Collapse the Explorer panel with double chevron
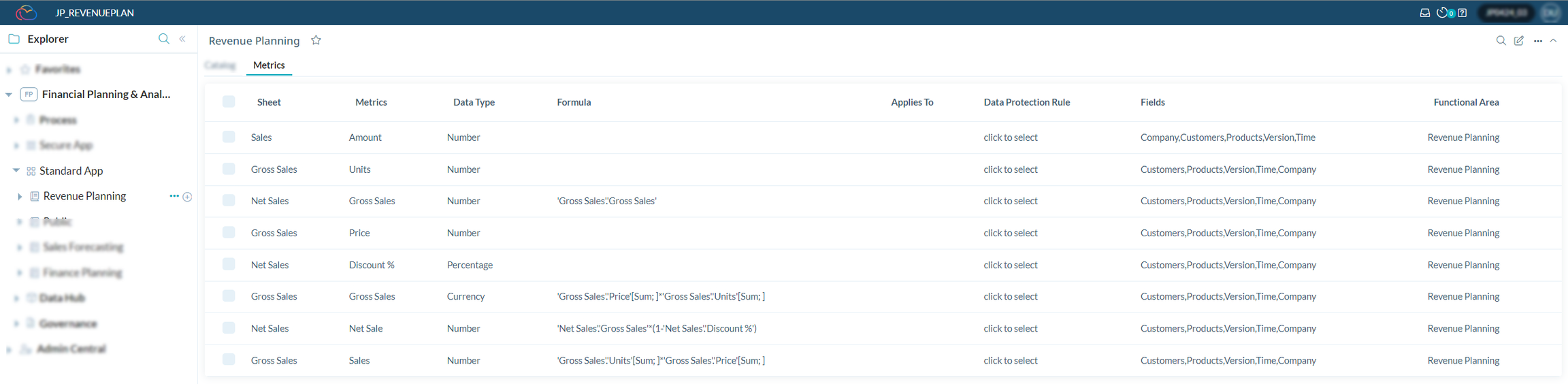This screenshot has width=1568, height=384. point(182,39)
